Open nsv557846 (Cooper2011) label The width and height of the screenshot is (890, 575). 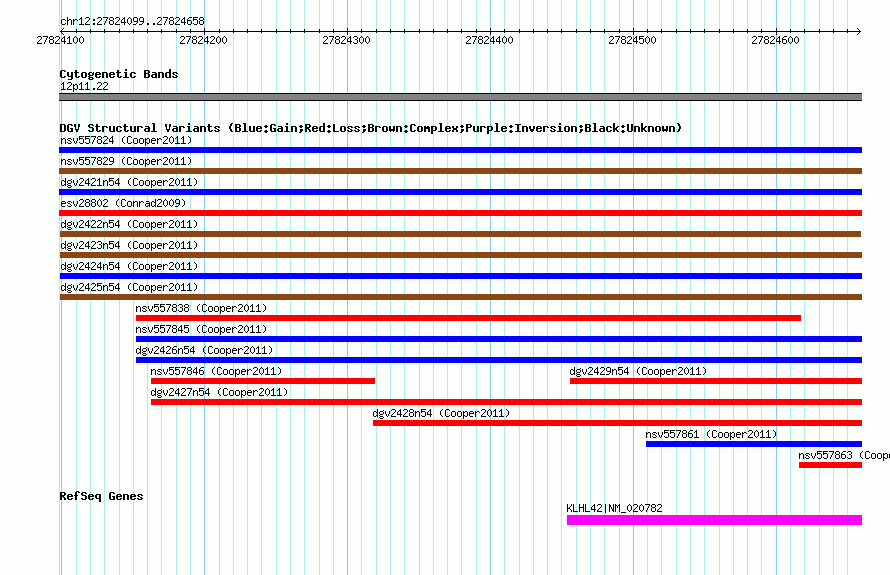click(x=216, y=371)
